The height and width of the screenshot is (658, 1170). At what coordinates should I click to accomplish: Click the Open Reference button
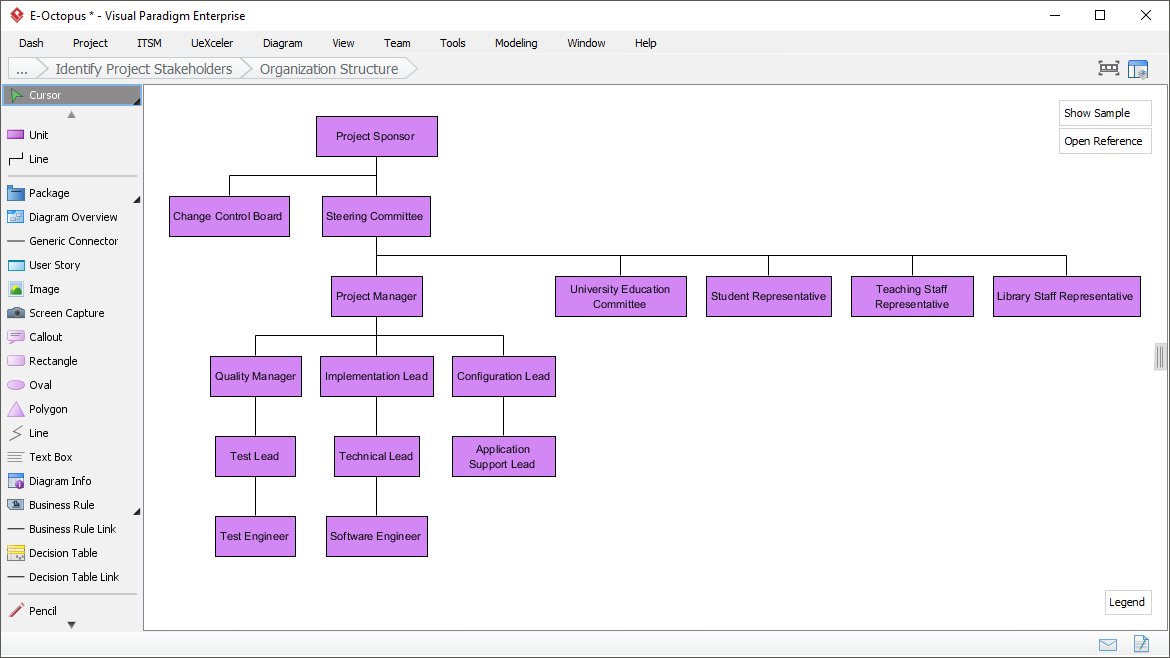[1105, 141]
